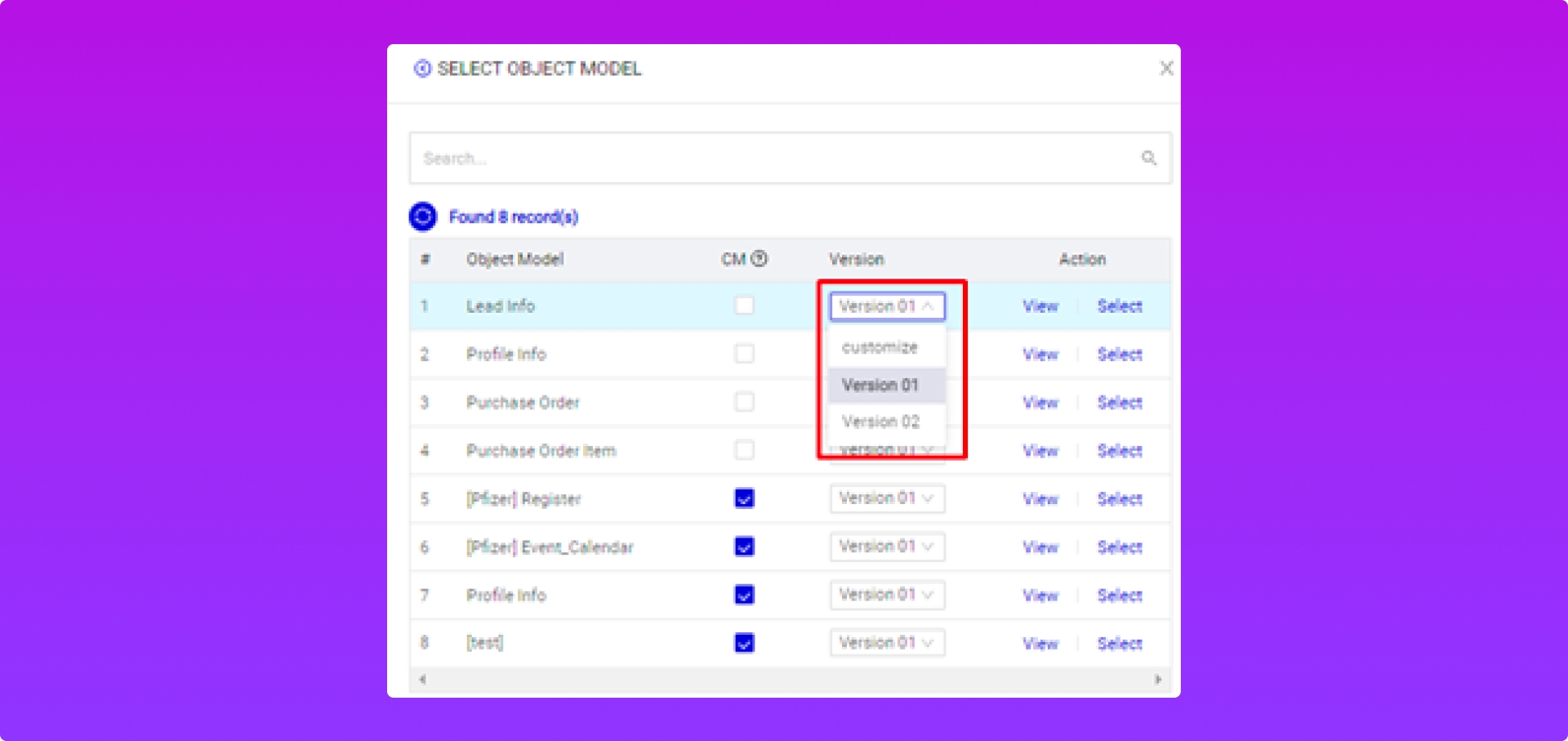Click the horizontal scrollbar track under the table

coord(789,679)
